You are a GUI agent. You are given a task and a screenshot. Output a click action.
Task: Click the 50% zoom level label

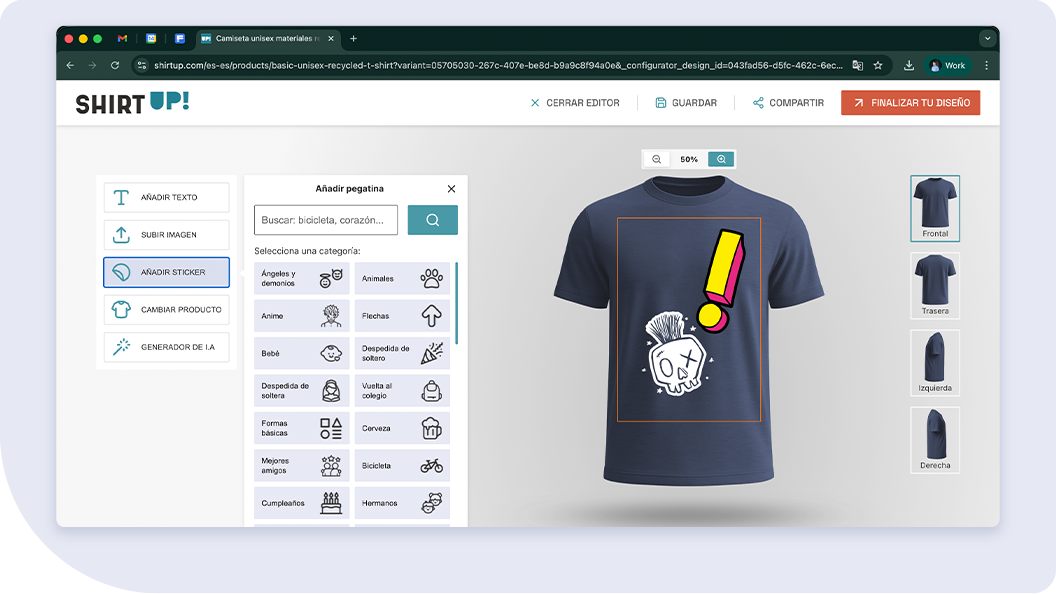pyautogui.click(x=688, y=160)
